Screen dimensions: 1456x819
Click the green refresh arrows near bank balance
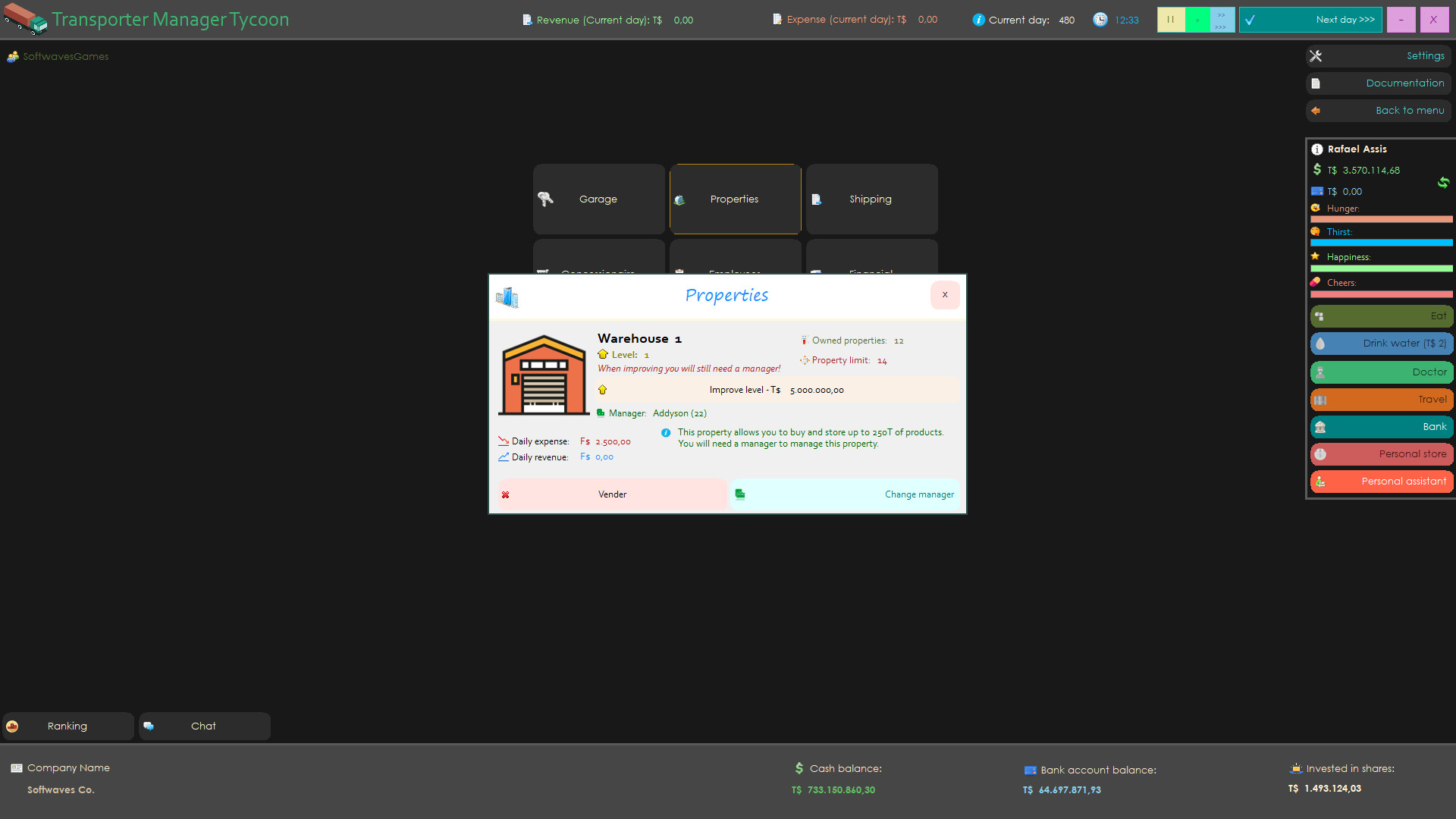[1444, 183]
